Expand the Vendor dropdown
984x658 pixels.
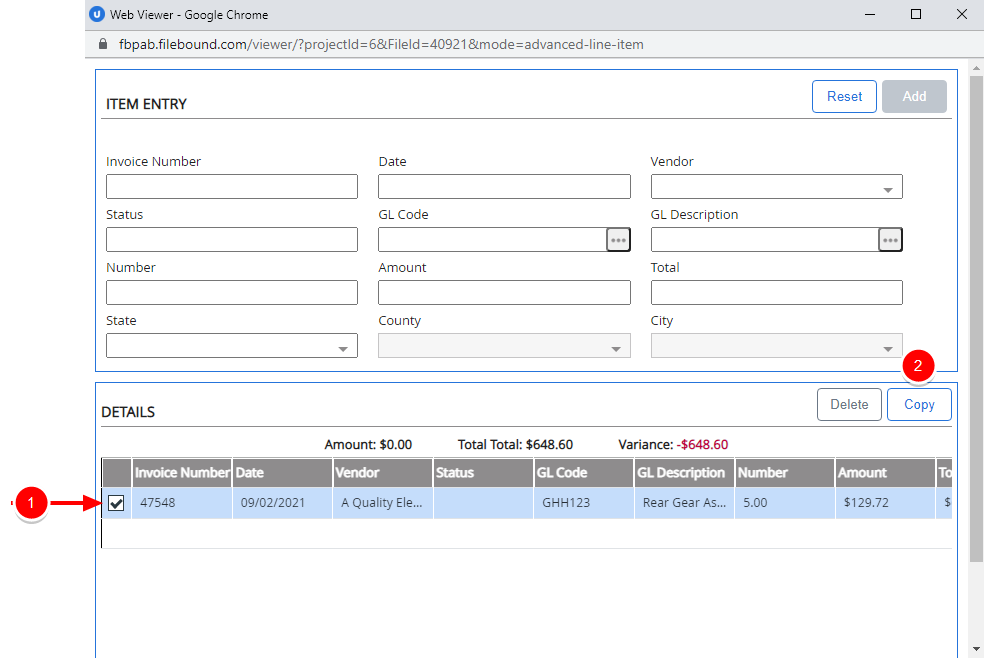pos(887,188)
